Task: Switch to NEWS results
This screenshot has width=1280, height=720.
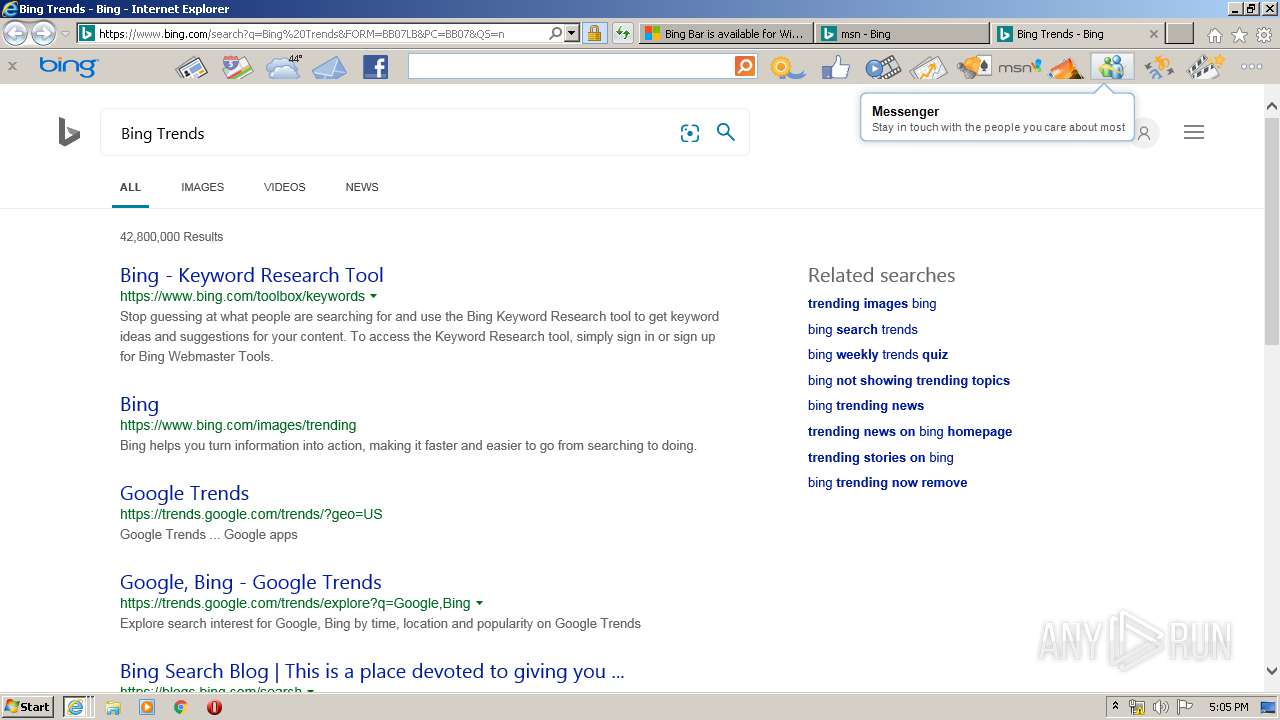Action: [x=362, y=187]
